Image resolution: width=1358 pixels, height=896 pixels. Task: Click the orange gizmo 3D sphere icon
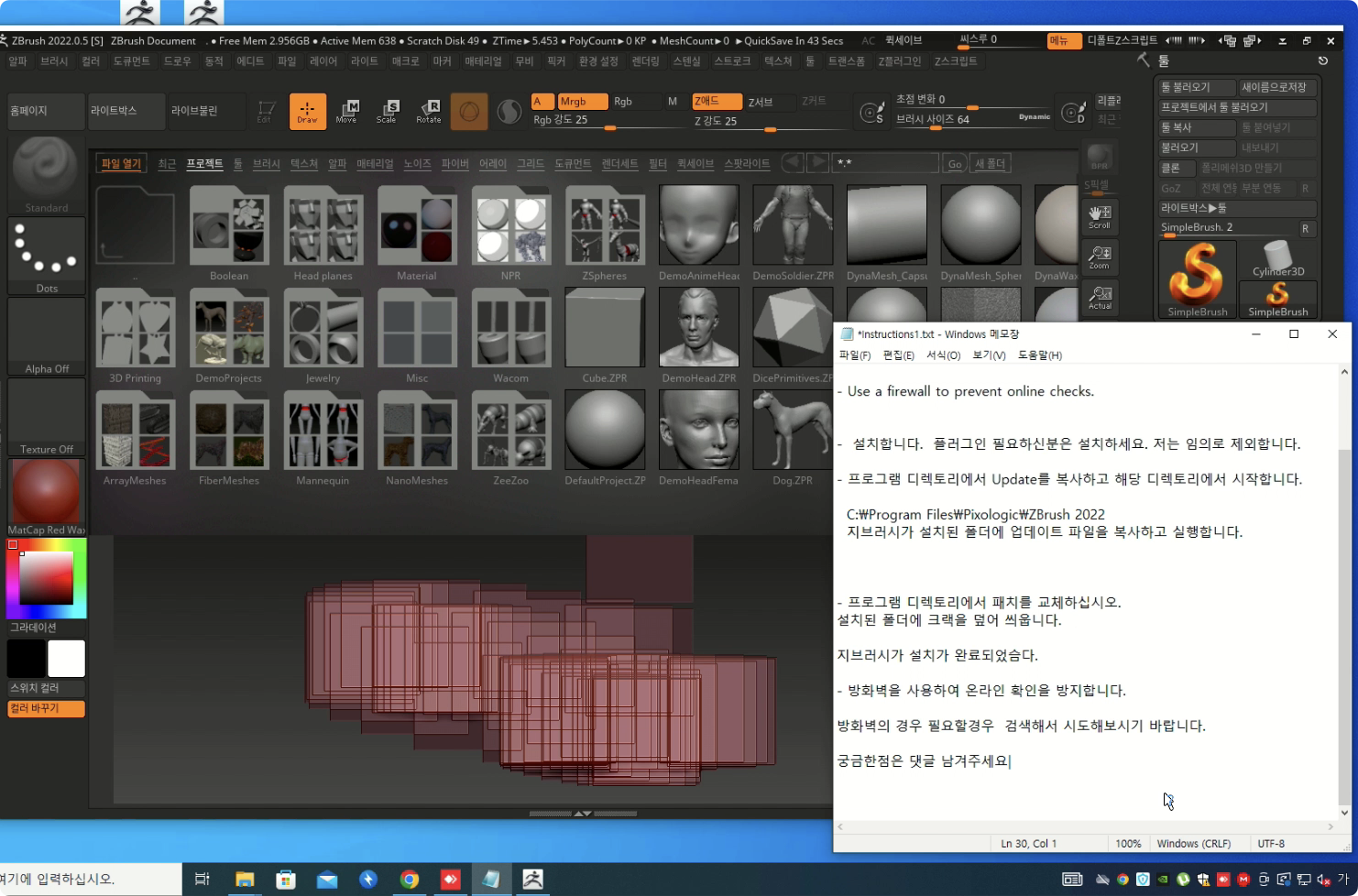pos(468,111)
